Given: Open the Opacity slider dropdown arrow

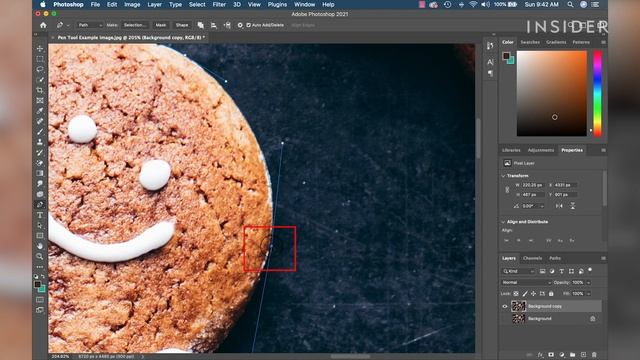Looking at the screenshot, I should click(589, 282).
